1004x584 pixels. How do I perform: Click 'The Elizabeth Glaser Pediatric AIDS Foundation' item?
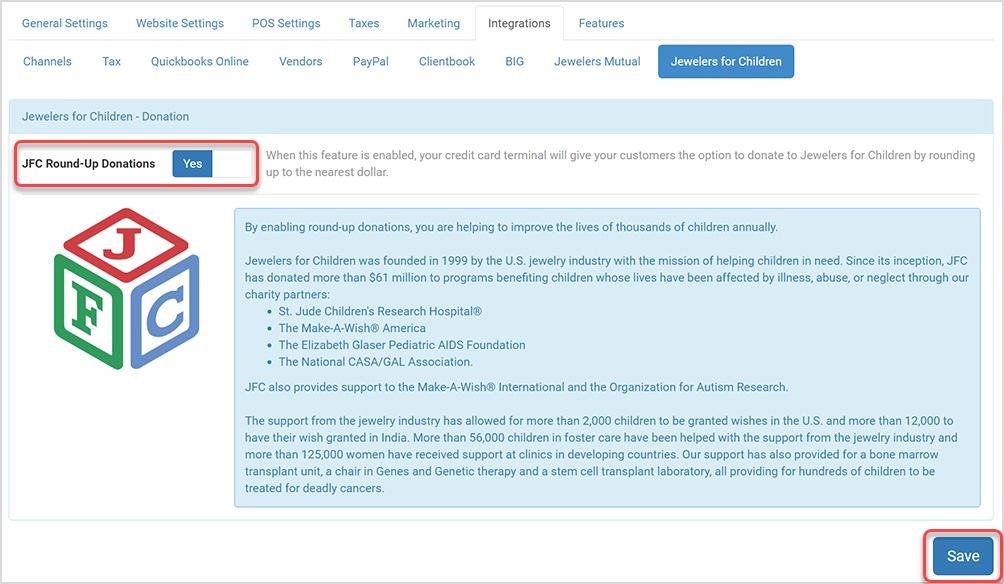(x=402, y=345)
